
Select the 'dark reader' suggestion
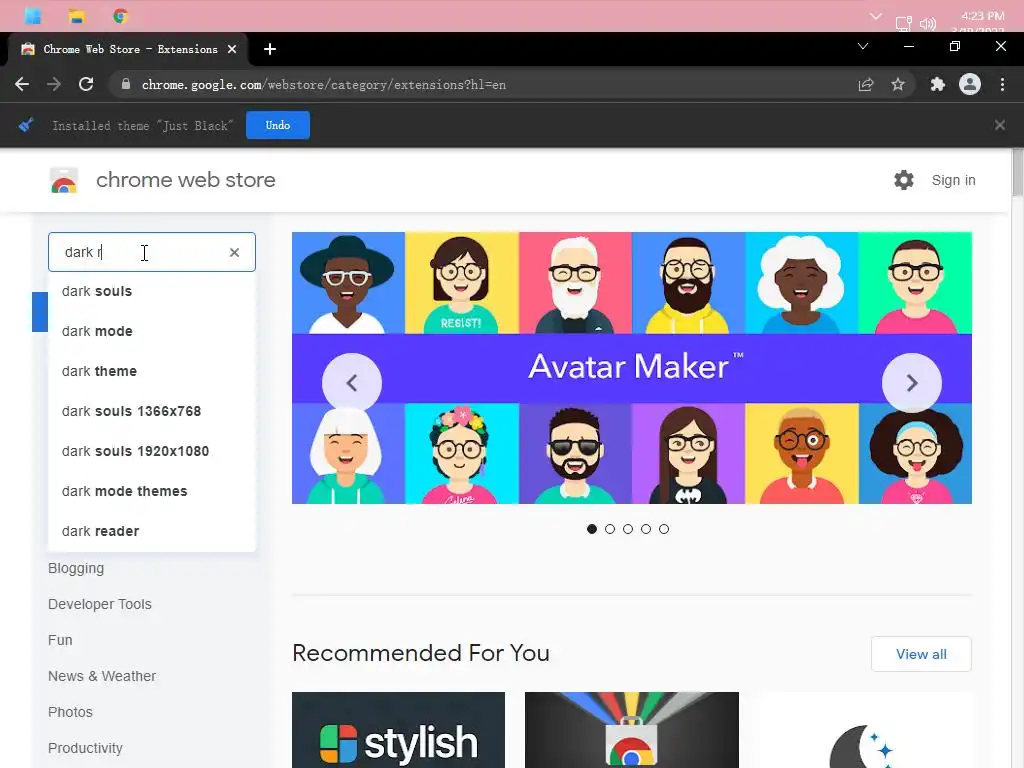pos(152,531)
